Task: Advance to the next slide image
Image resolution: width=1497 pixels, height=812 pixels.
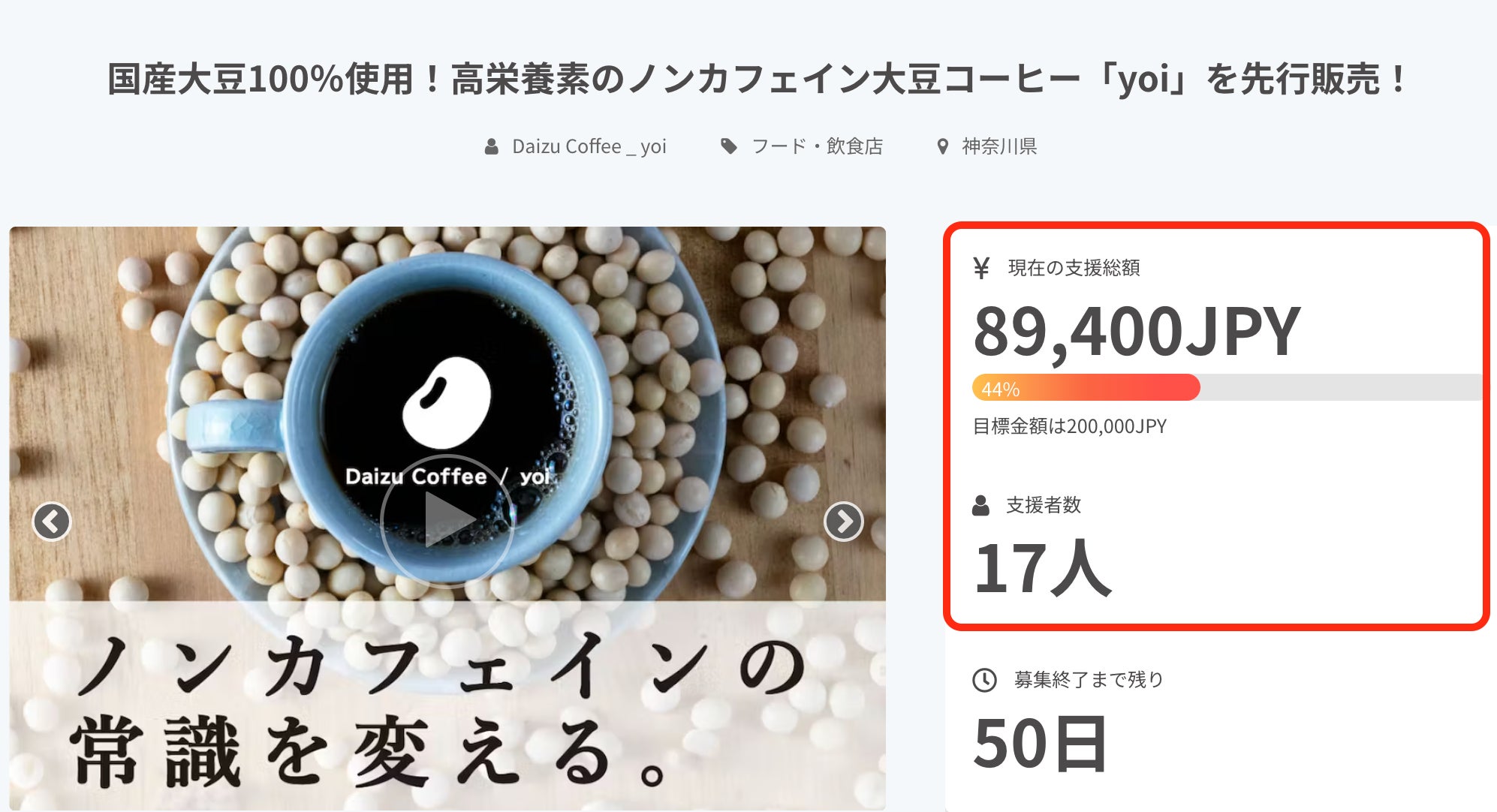Action: tap(843, 522)
